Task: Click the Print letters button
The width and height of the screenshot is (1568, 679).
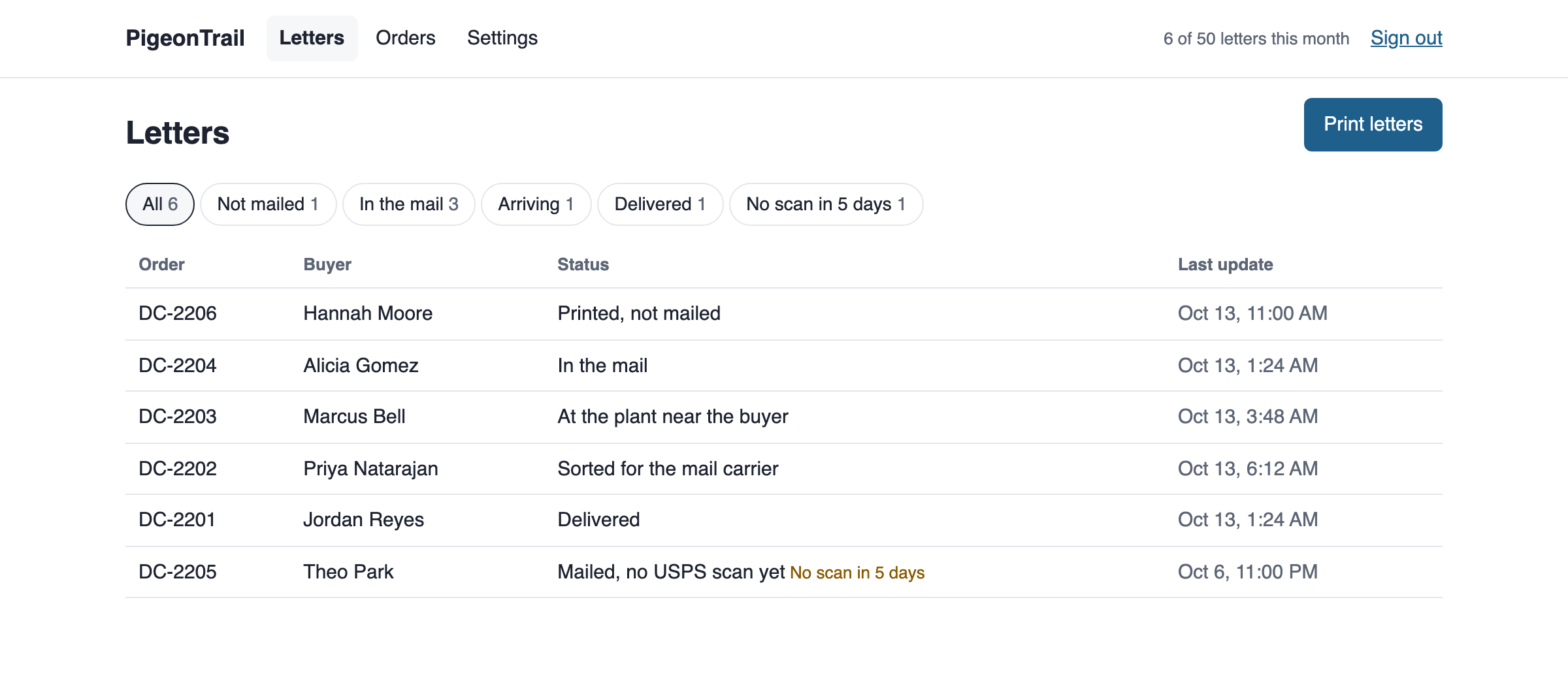Action: [1373, 125]
